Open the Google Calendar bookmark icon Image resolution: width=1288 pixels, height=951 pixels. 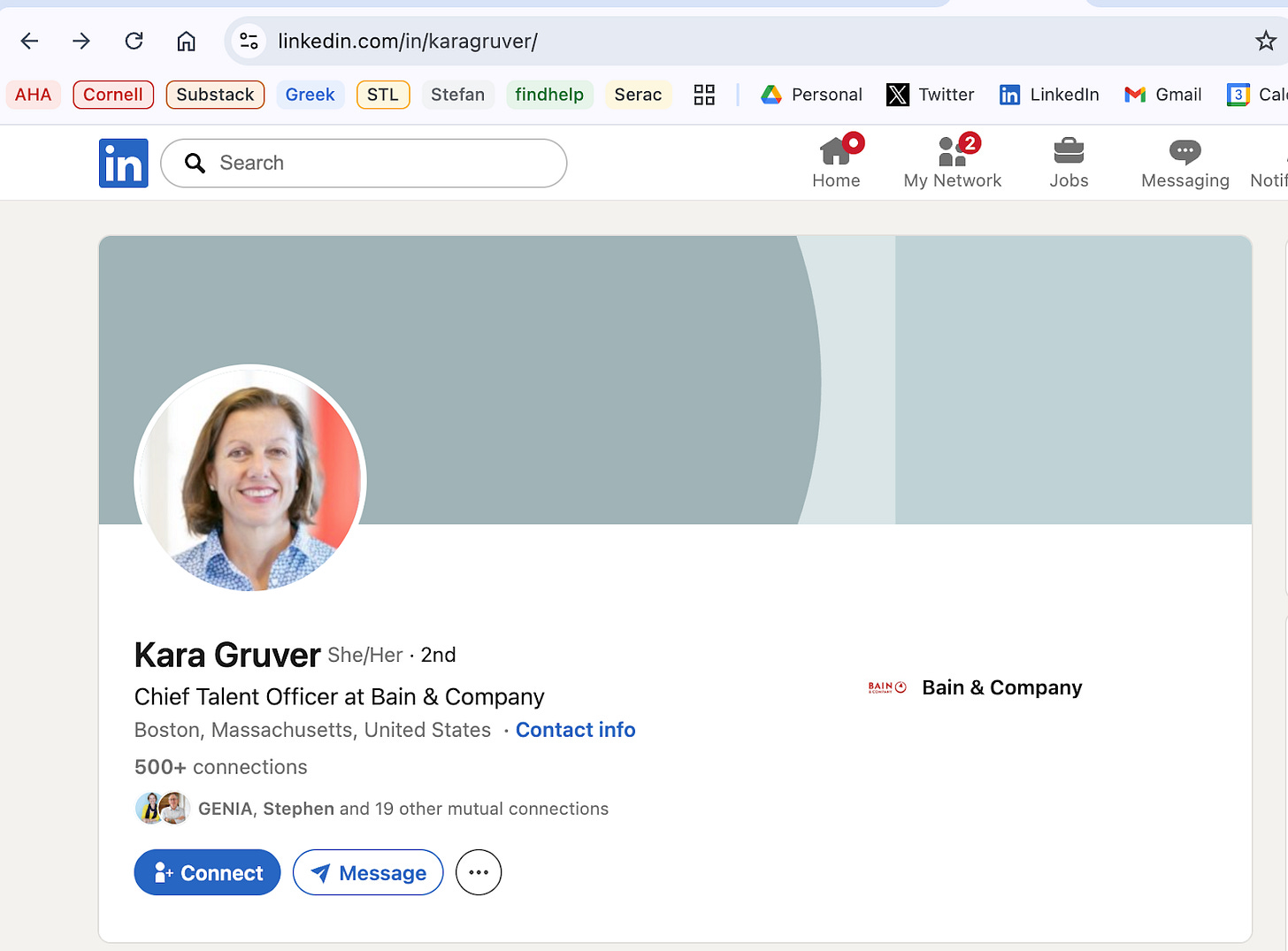(x=1238, y=95)
